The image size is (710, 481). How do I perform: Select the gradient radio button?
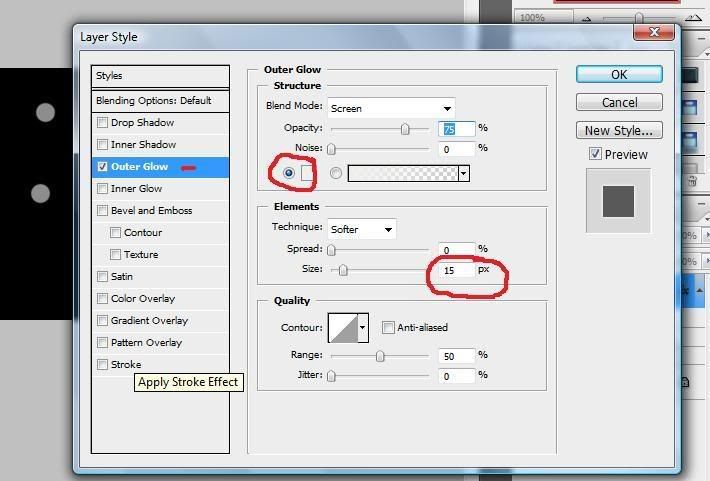pos(336,173)
